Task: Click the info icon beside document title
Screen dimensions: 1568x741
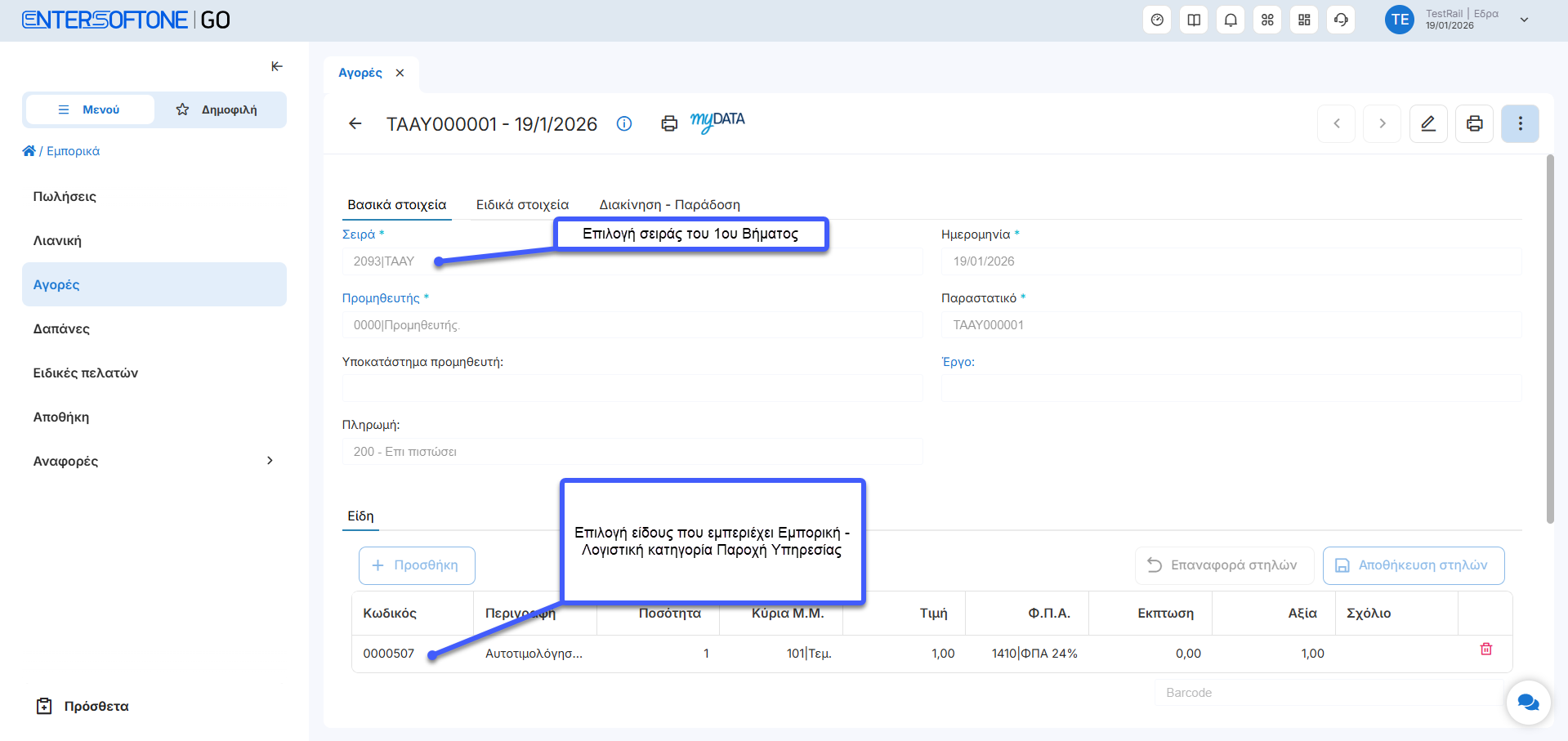Action: (x=624, y=123)
